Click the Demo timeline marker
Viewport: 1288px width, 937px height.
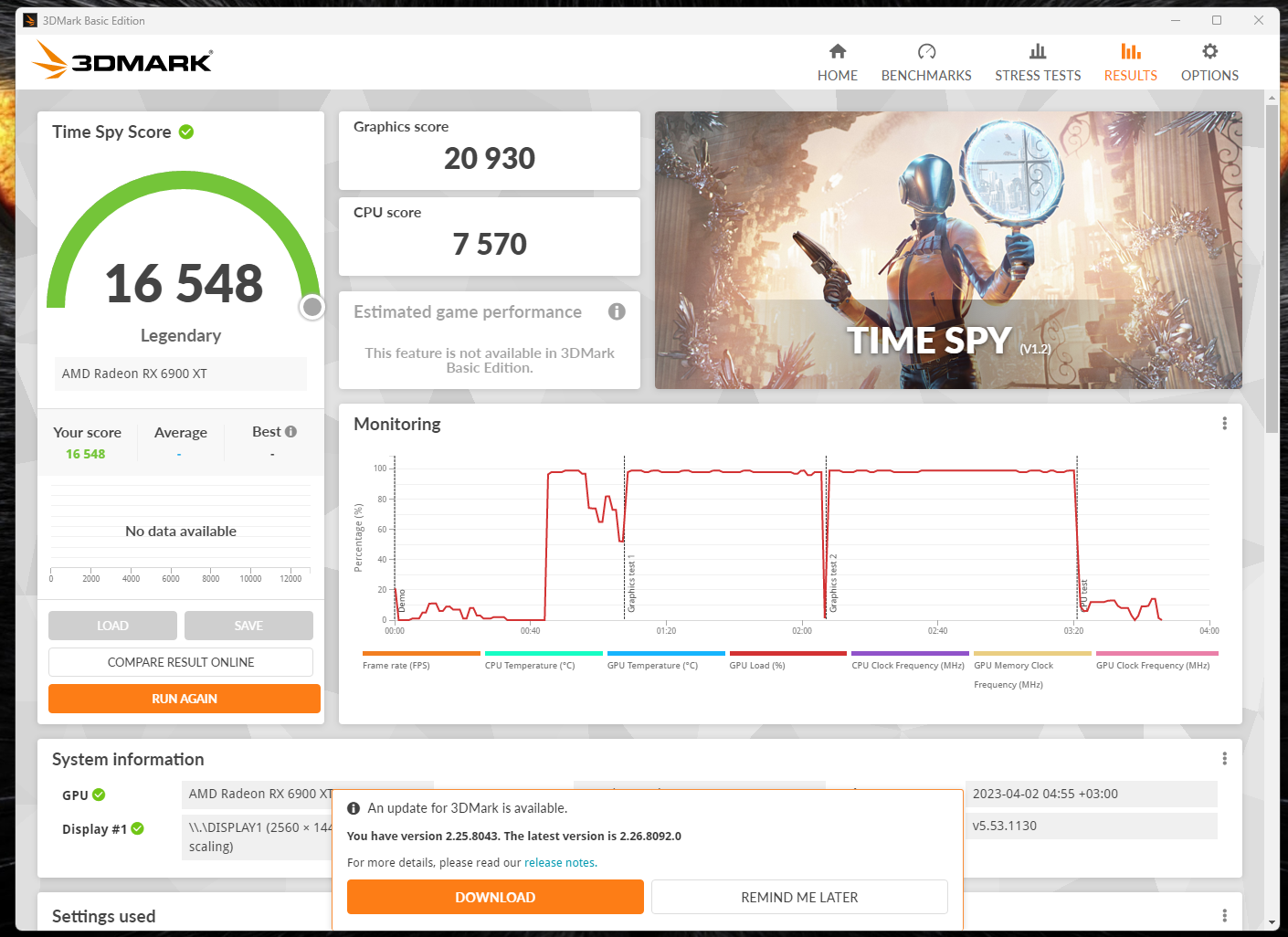tap(401, 601)
